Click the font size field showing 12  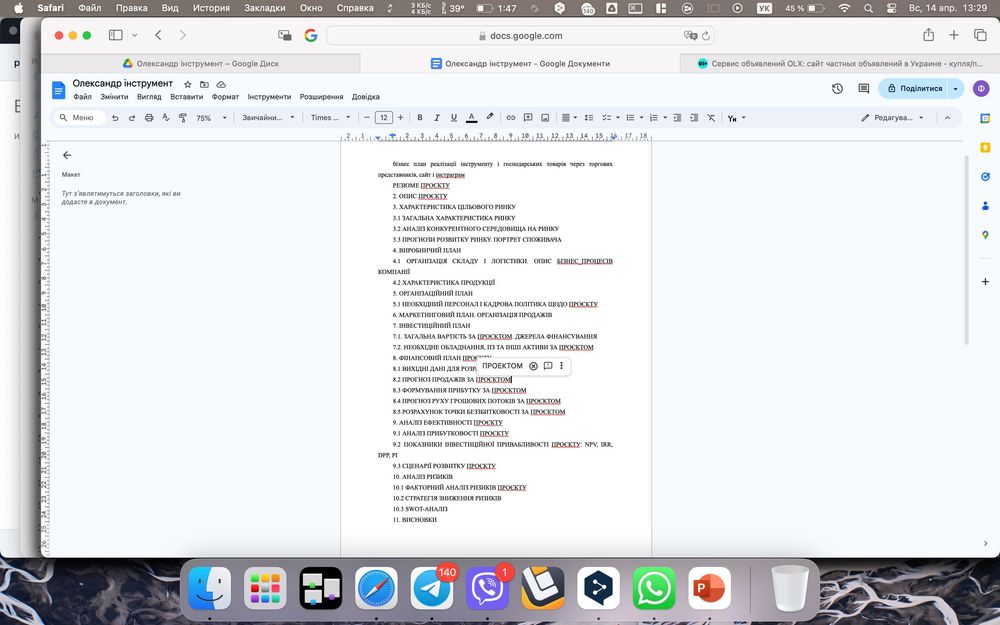pos(383,118)
